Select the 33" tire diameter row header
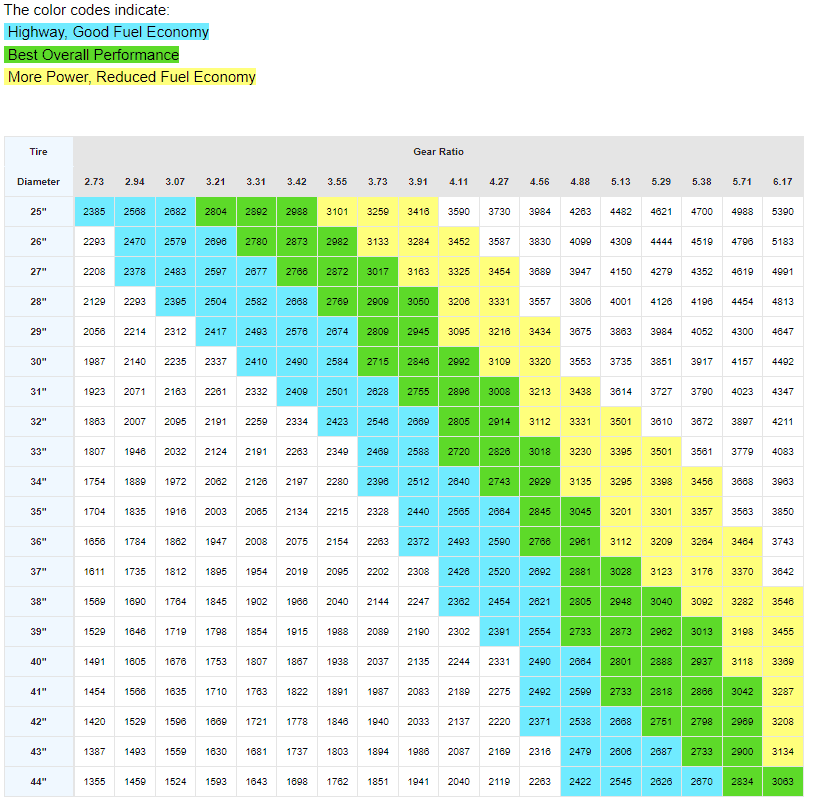This screenshot has width=814, height=803. pyautogui.click(x=38, y=452)
